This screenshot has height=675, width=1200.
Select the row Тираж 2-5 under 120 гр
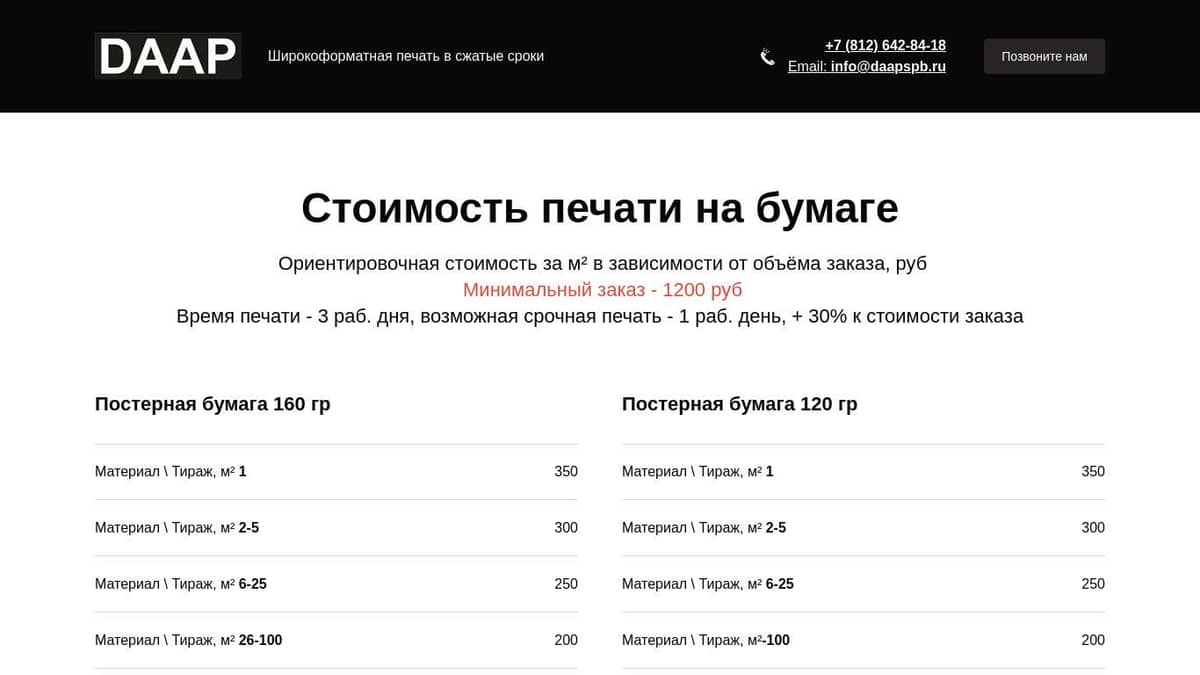[x=863, y=527]
